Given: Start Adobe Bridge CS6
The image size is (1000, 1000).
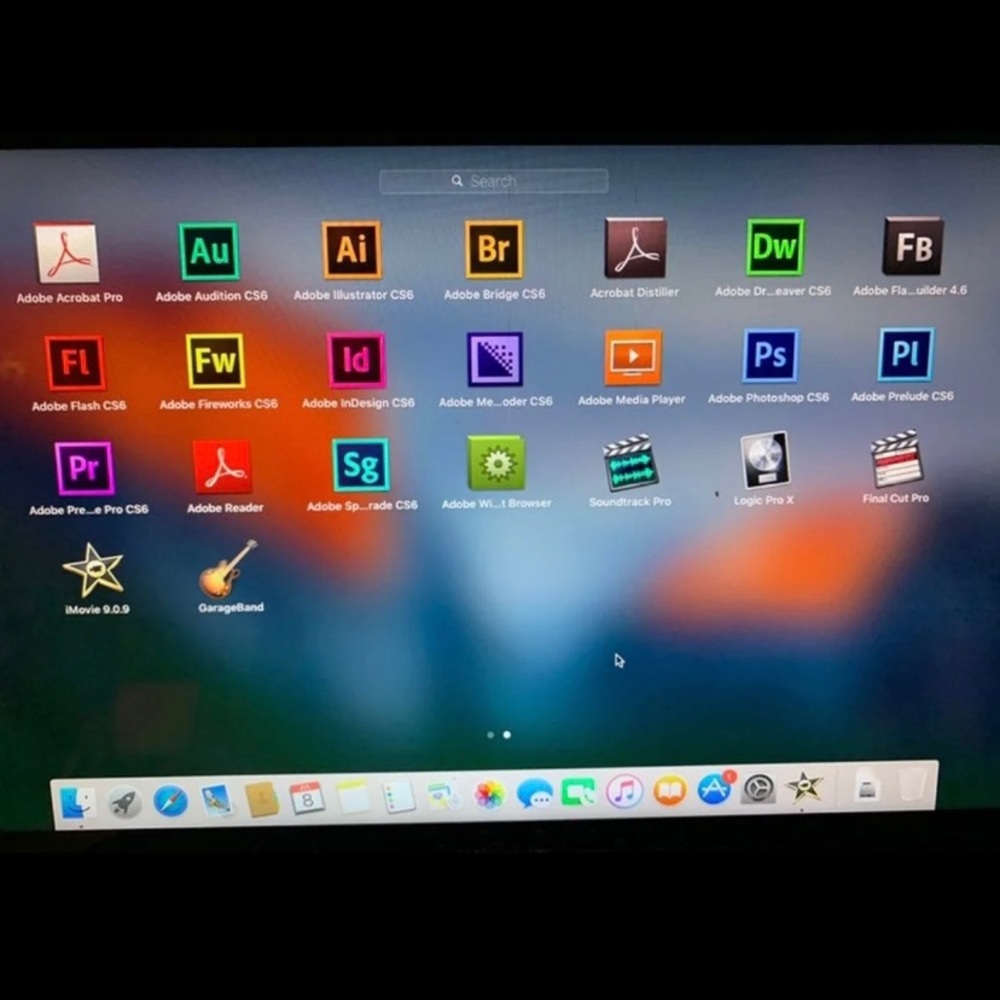Looking at the screenshot, I should click(494, 249).
